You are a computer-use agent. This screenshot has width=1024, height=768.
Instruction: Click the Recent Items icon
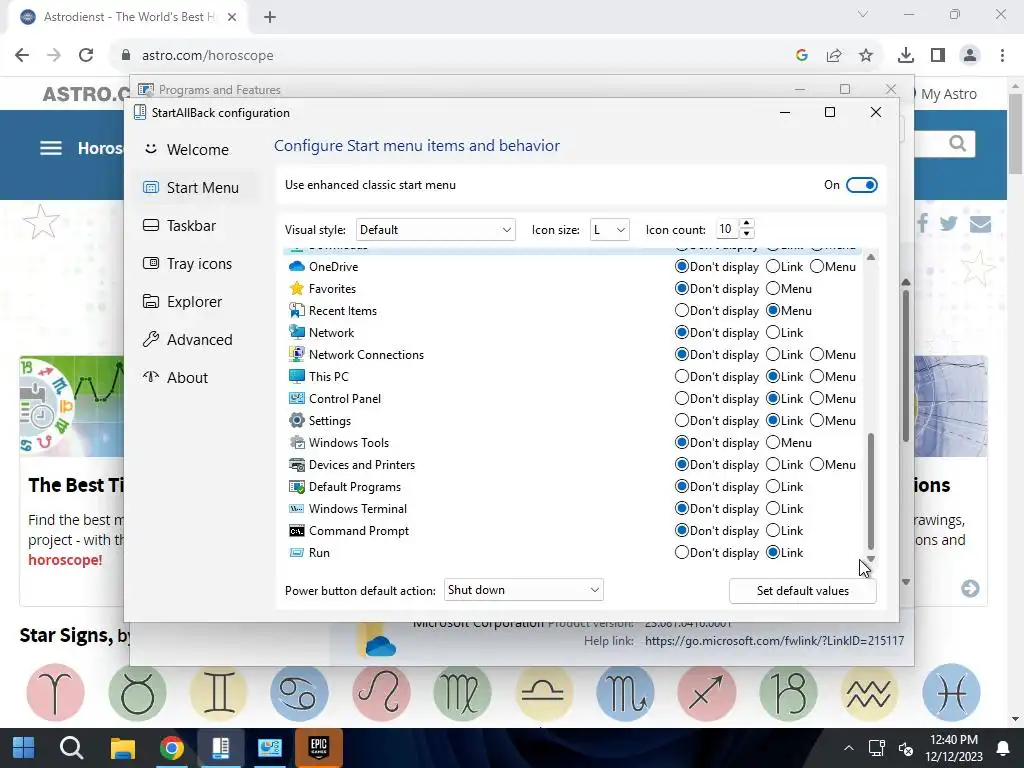coord(296,310)
